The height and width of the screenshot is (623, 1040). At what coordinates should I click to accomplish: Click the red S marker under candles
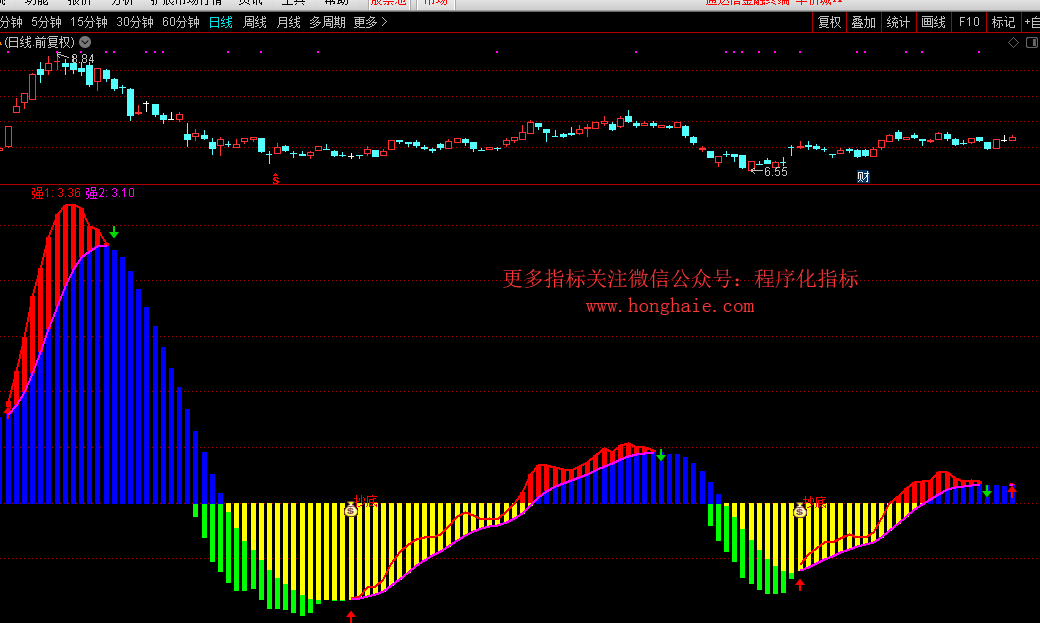tap(277, 178)
